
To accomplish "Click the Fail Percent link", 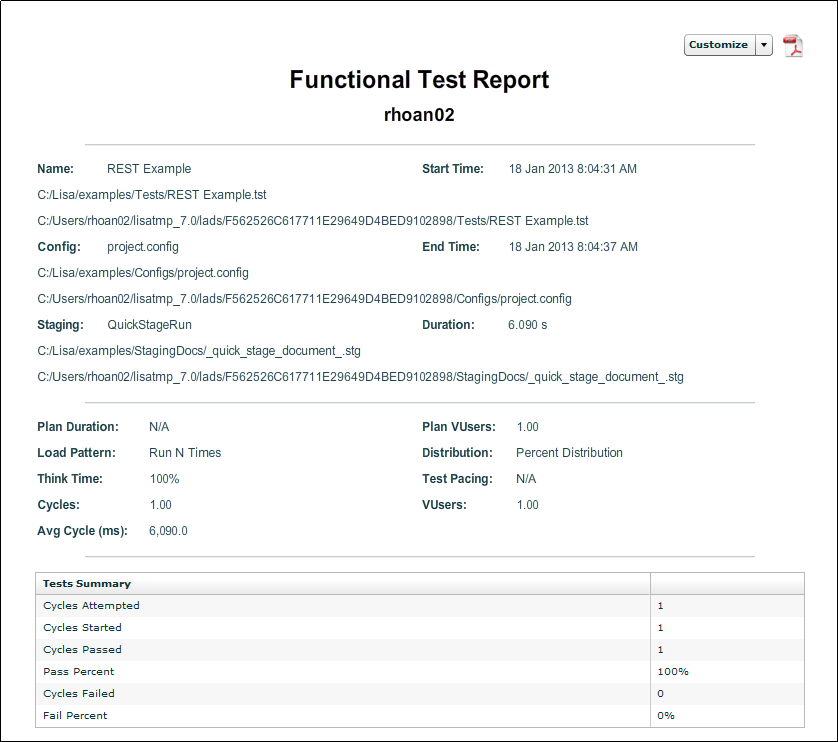I will [x=76, y=715].
